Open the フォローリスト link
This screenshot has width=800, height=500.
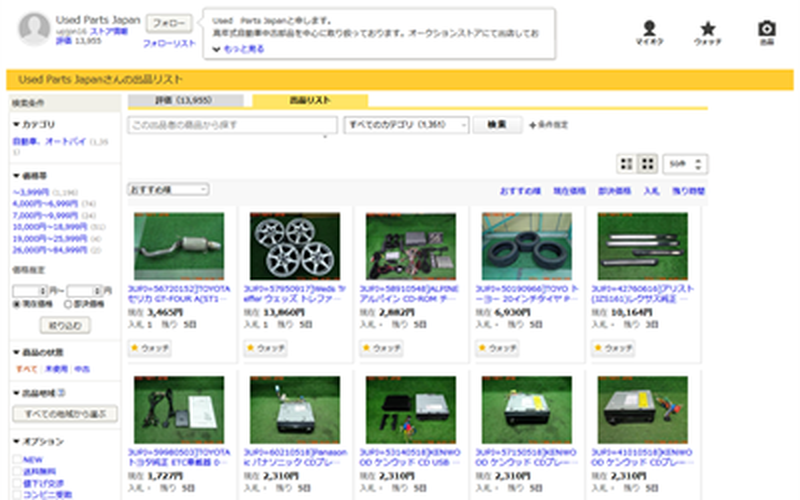coord(169,43)
